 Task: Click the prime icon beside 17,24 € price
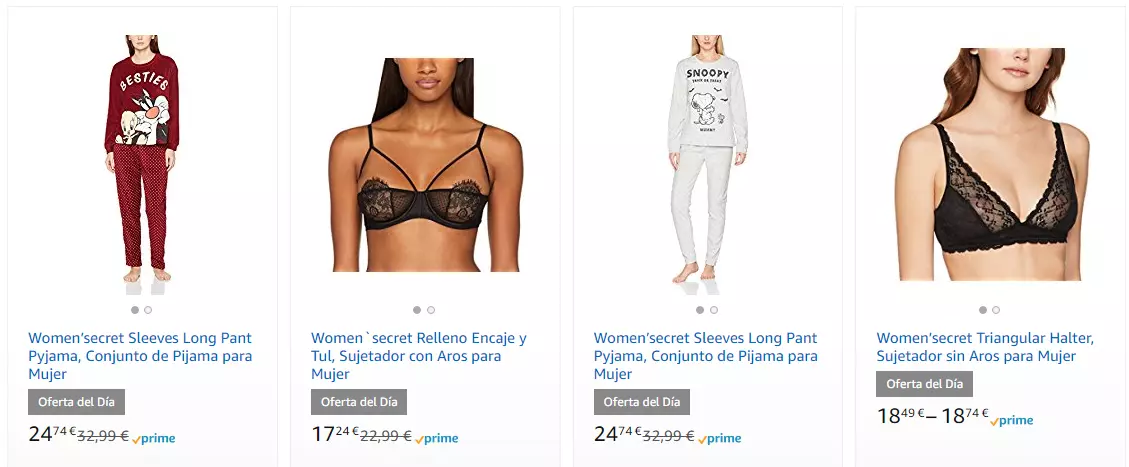pyautogui.click(x=436, y=438)
